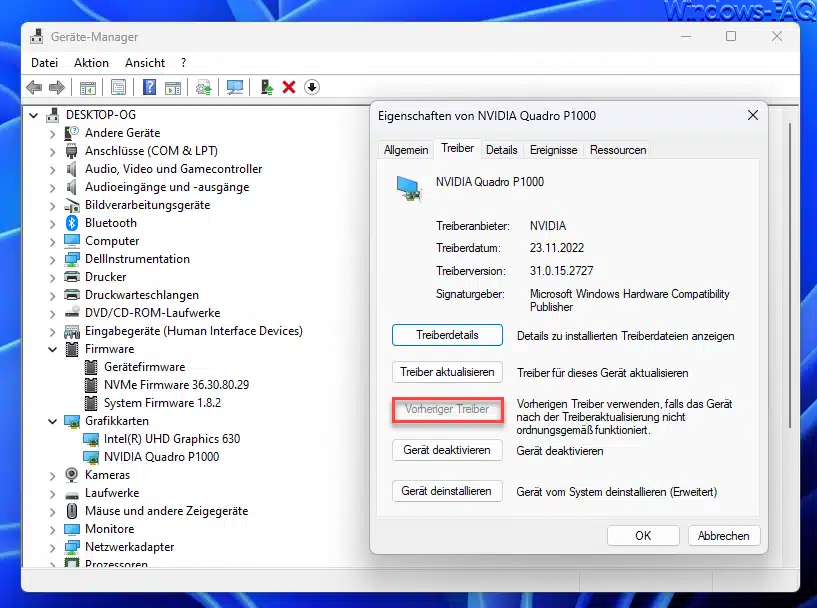This screenshot has width=817, height=608.
Task: Collapse the Firmware node
Action: click(x=52, y=349)
